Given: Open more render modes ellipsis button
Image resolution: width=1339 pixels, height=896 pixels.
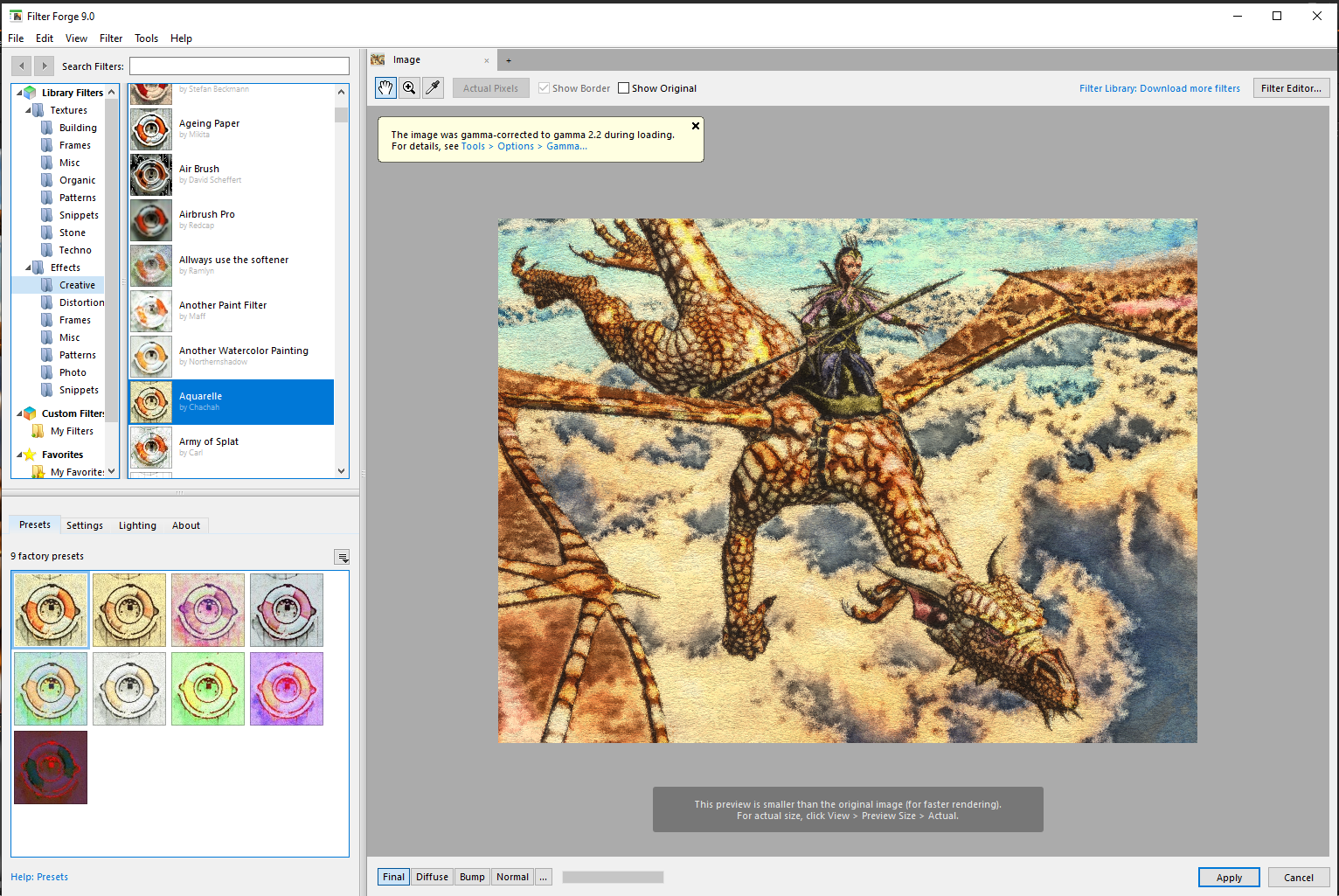Looking at the screenshot, I should 544,877.
